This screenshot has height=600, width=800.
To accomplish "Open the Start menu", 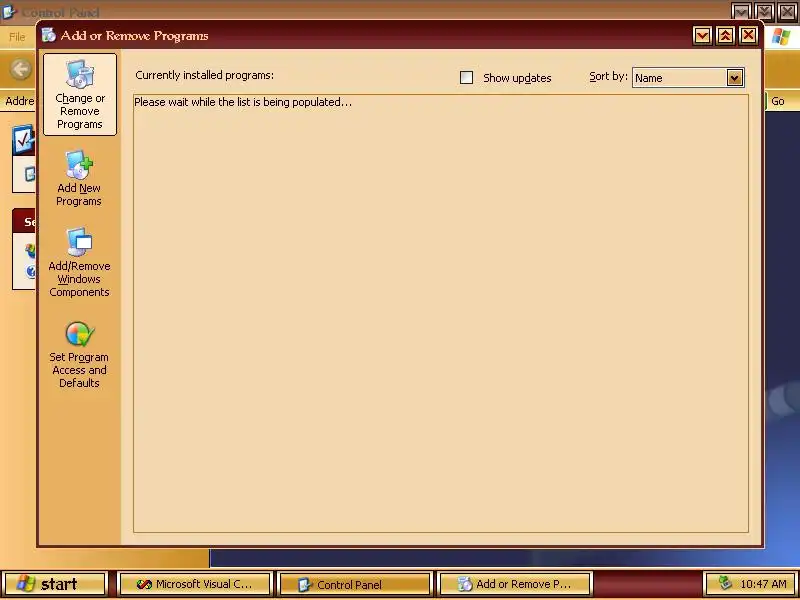I will click(55, 584).
